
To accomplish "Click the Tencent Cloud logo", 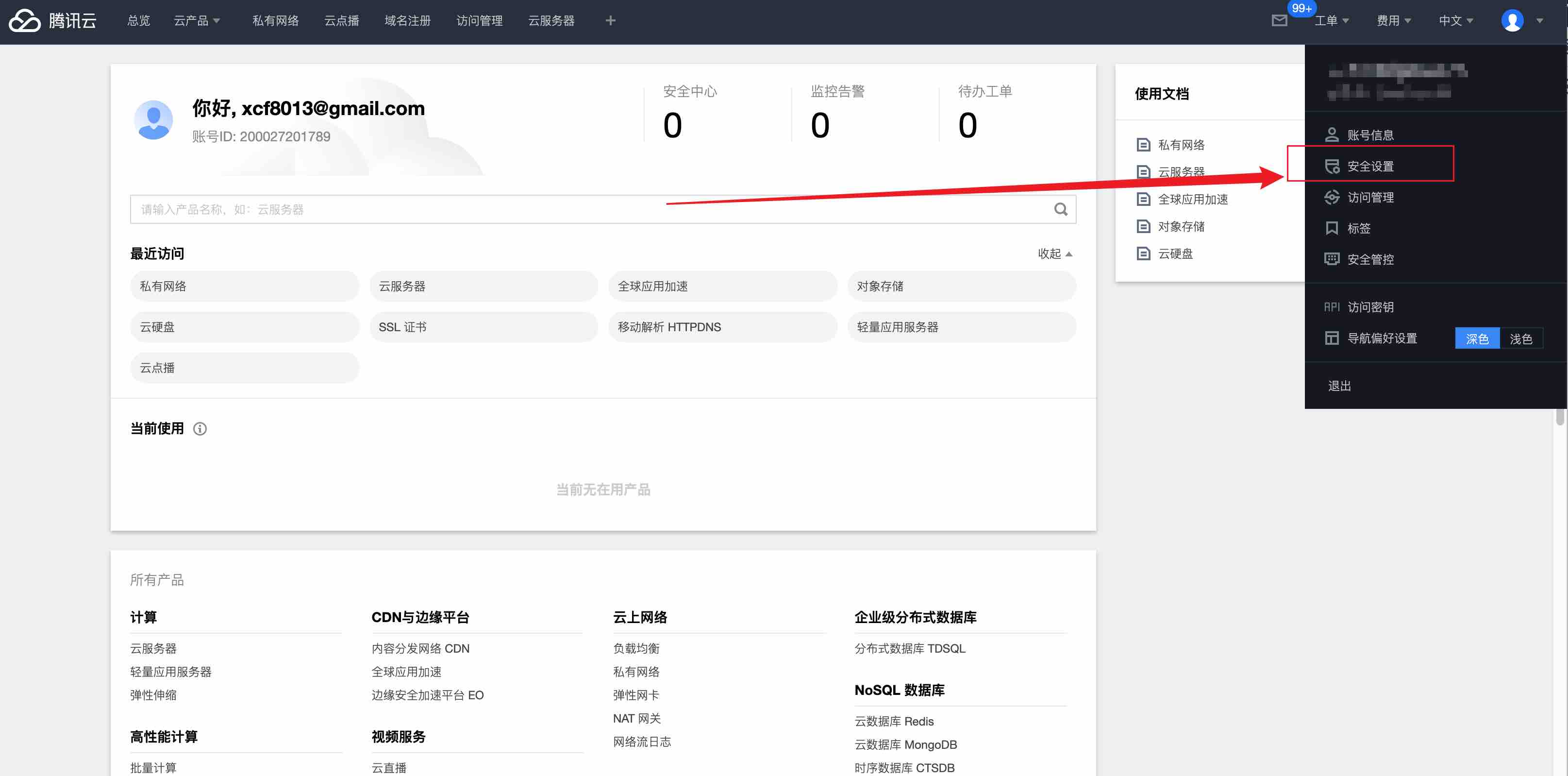I will pyautogui.click(x=52, y=21).
